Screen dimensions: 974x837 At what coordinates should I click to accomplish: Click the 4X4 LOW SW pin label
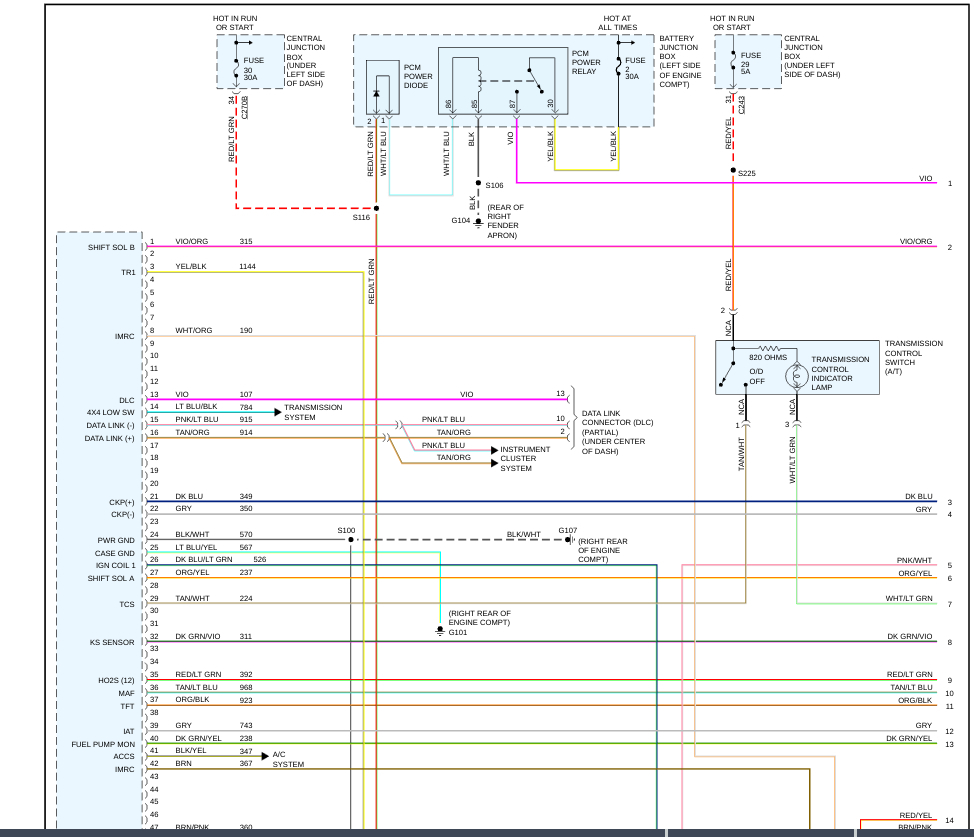[x=111, y=413]
